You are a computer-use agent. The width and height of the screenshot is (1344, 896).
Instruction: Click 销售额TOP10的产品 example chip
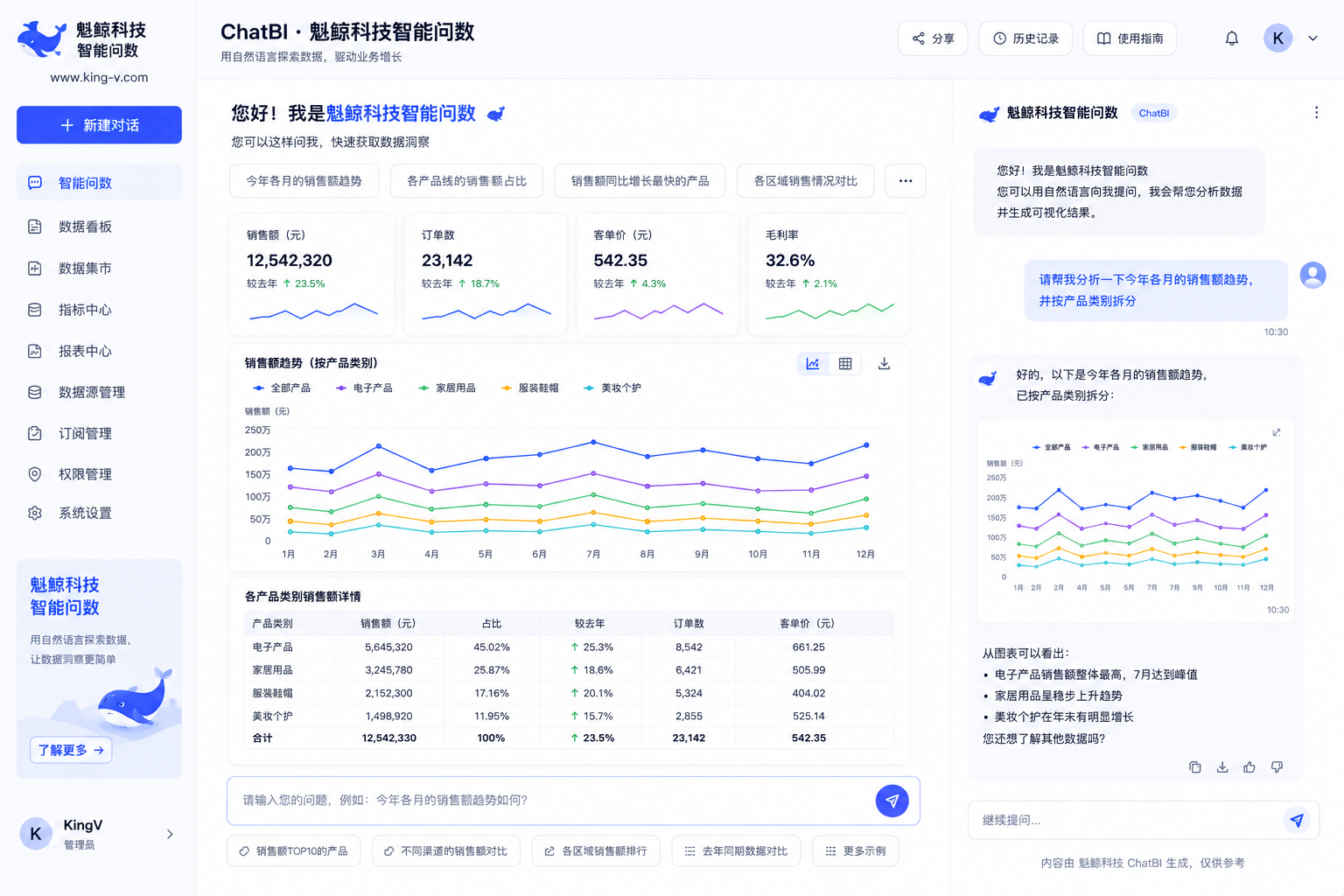click(x=294, y=851)
